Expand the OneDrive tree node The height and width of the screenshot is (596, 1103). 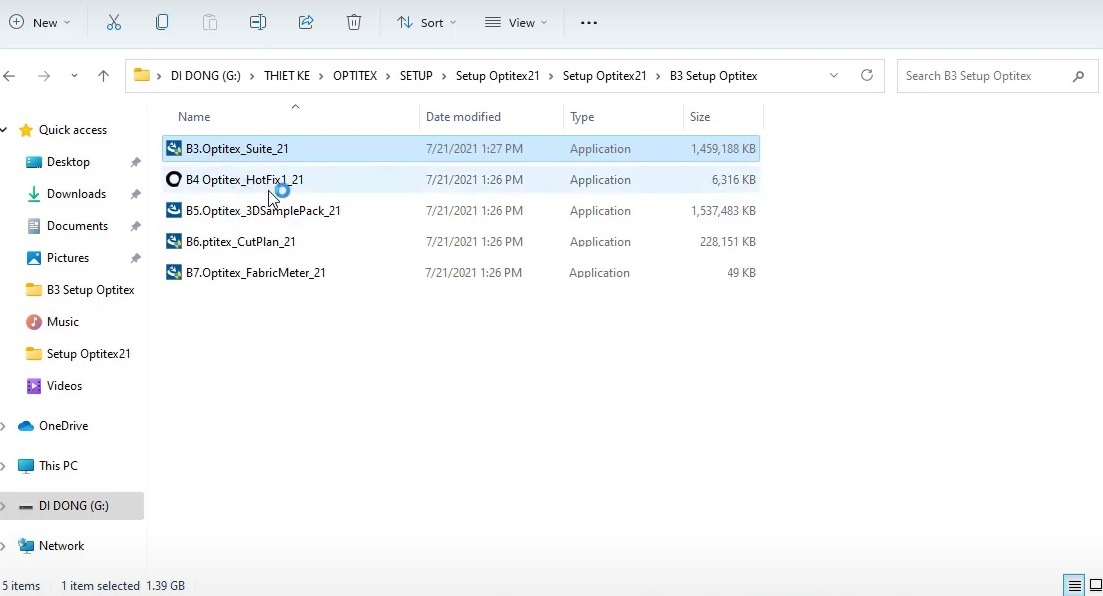[x=4, y=426]
